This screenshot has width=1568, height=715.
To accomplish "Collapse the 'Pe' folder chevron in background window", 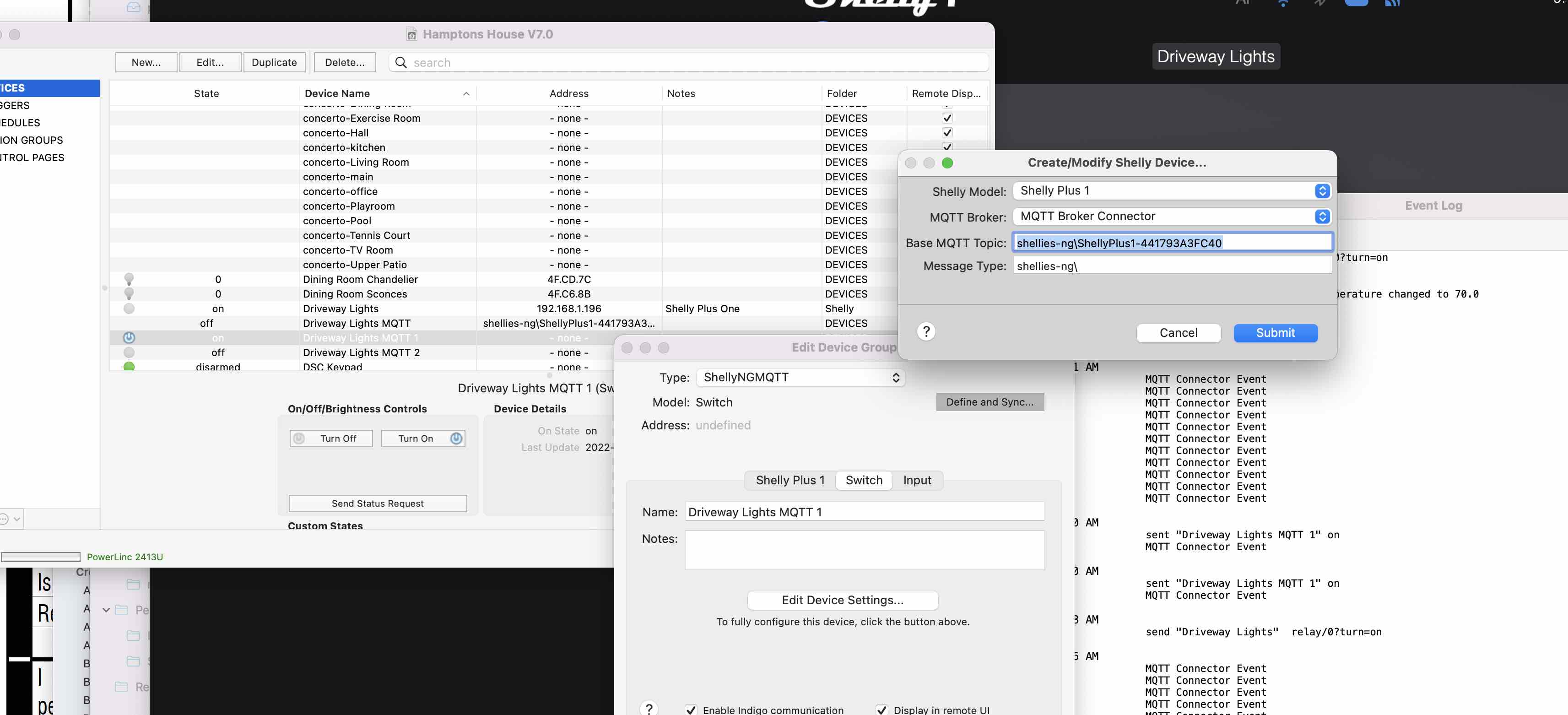I will pos(106,610).
